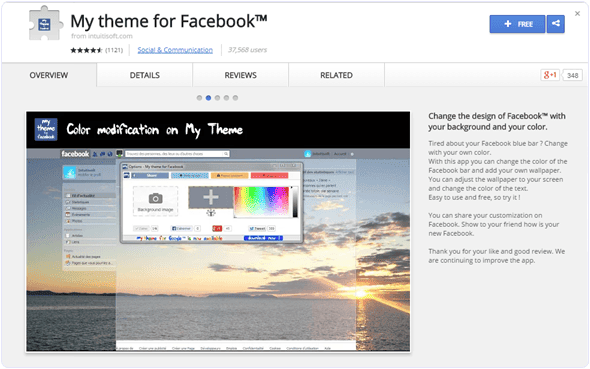Click the puzzle piece extension icon
590x369 pixels.
click(x=45, y=23)
